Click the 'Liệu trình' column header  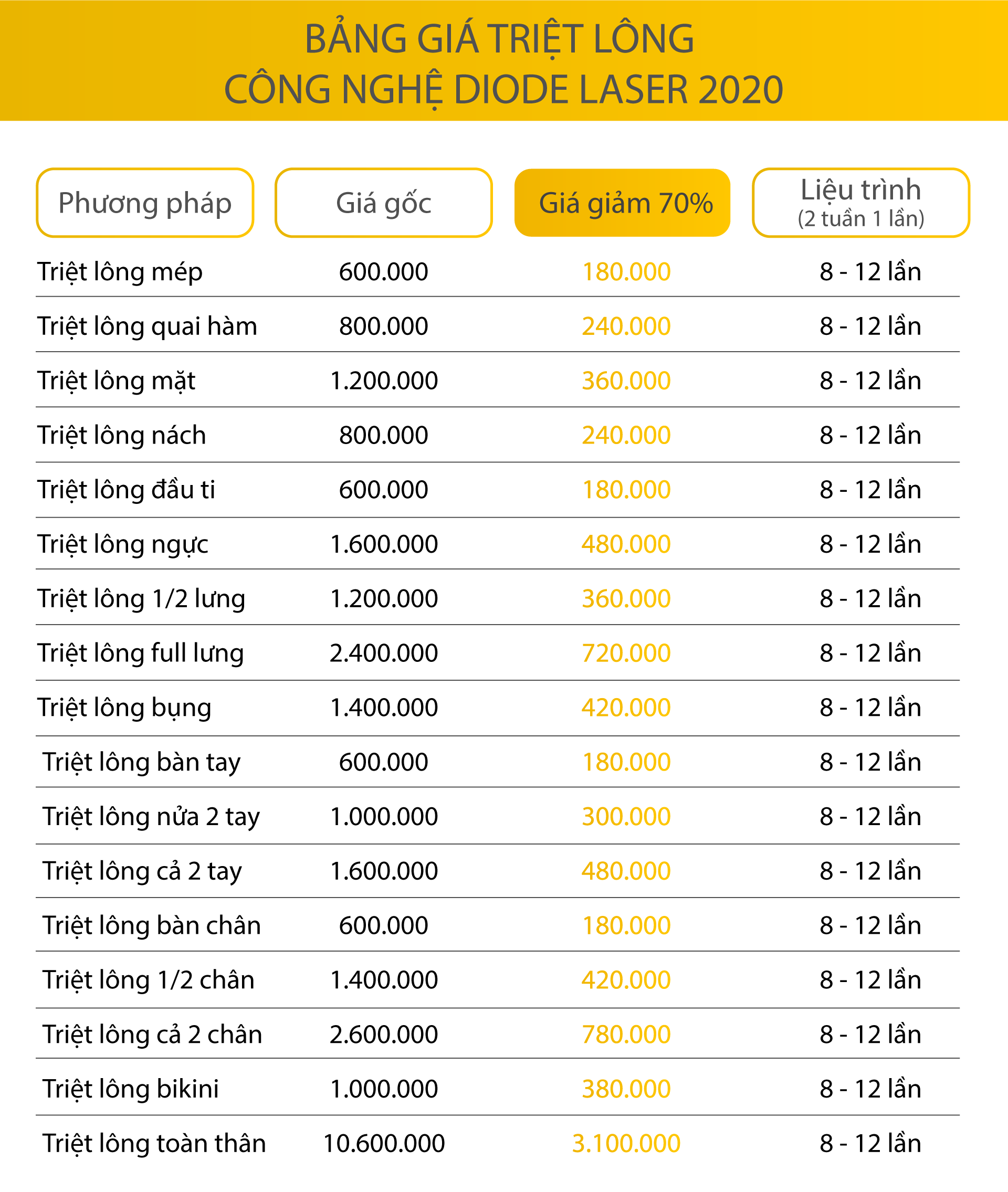tap(860, 202)
